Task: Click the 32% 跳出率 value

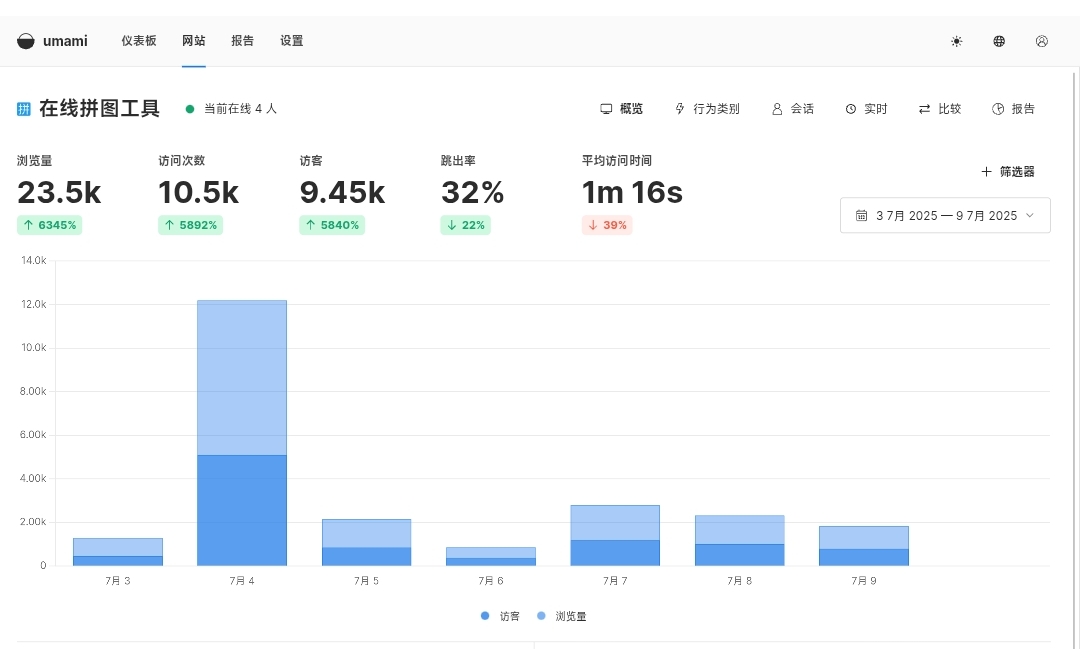Action: click(472, 192)
